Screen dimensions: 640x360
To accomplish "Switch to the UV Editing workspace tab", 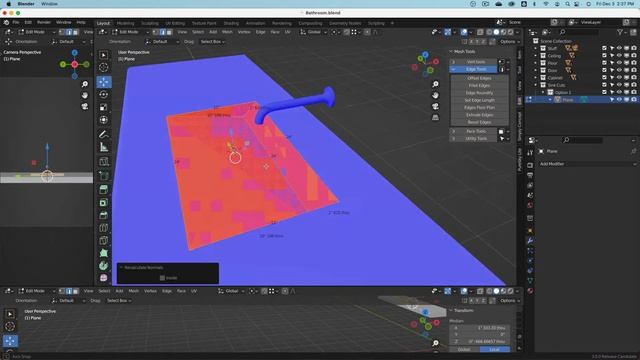I will (175, 23).
